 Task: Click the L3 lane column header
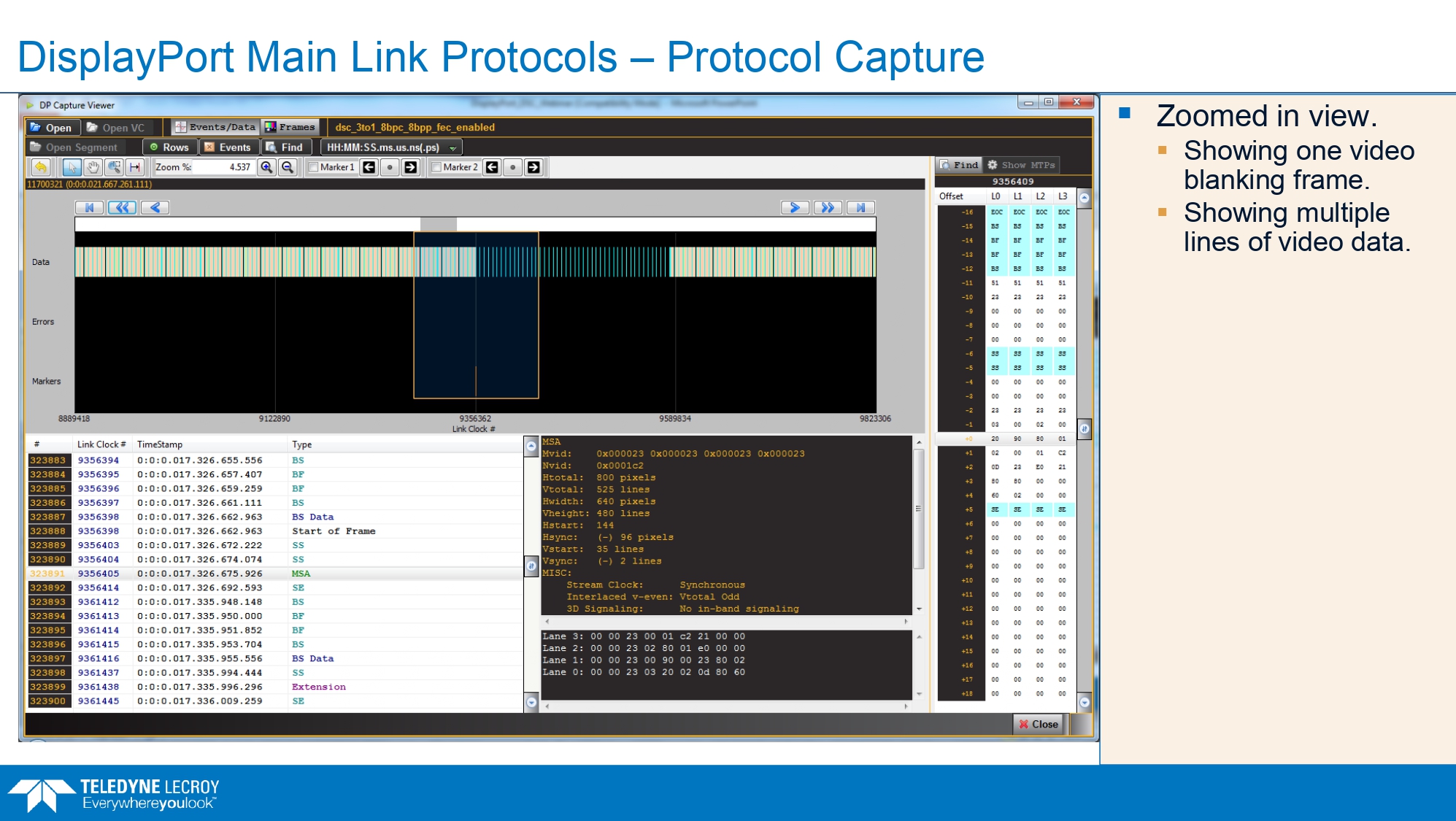(1063, 196)
